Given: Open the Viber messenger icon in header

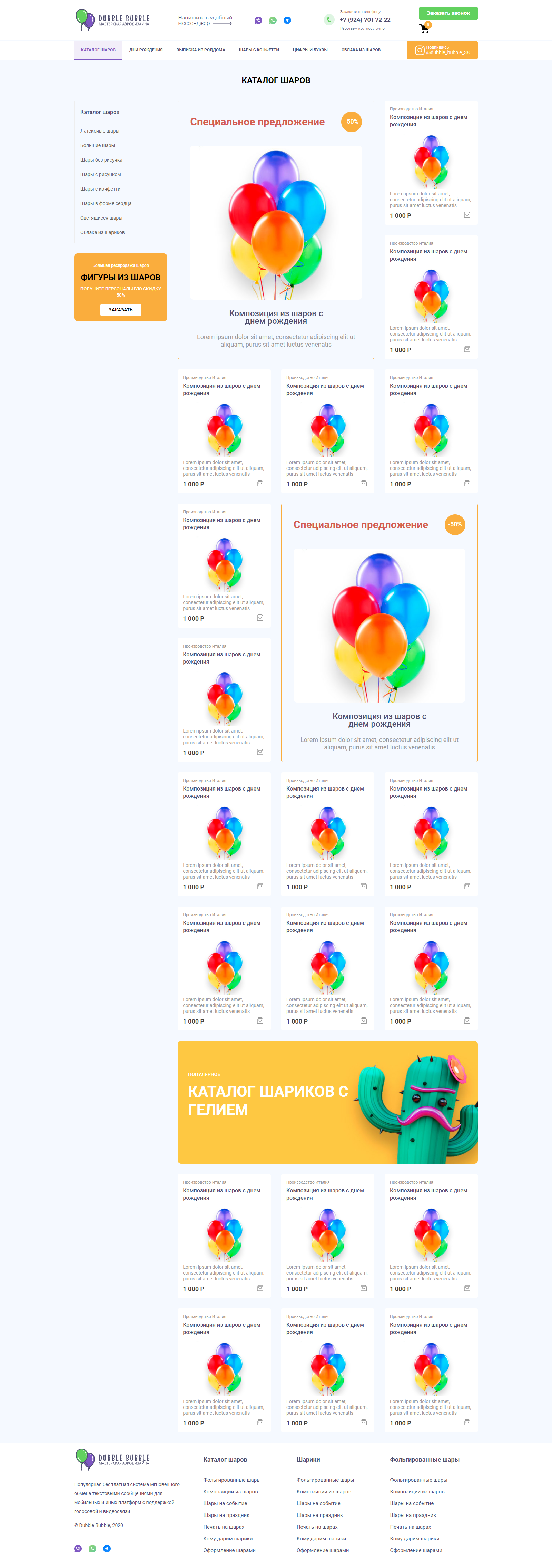Looking at the screenshot, I should tap(258, 20).
